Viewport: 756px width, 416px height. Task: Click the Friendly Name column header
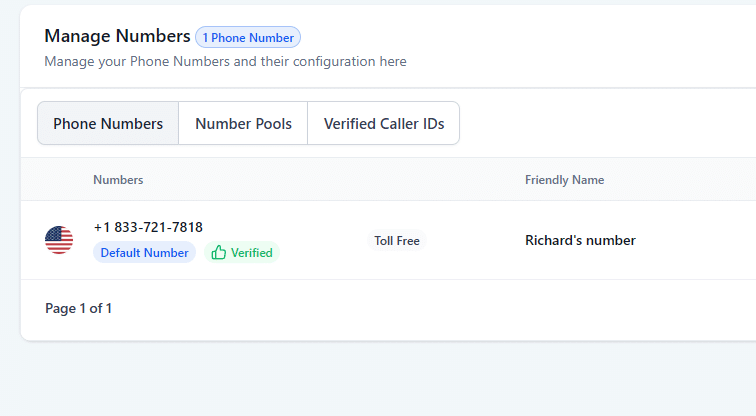click(x=564, y=180)
